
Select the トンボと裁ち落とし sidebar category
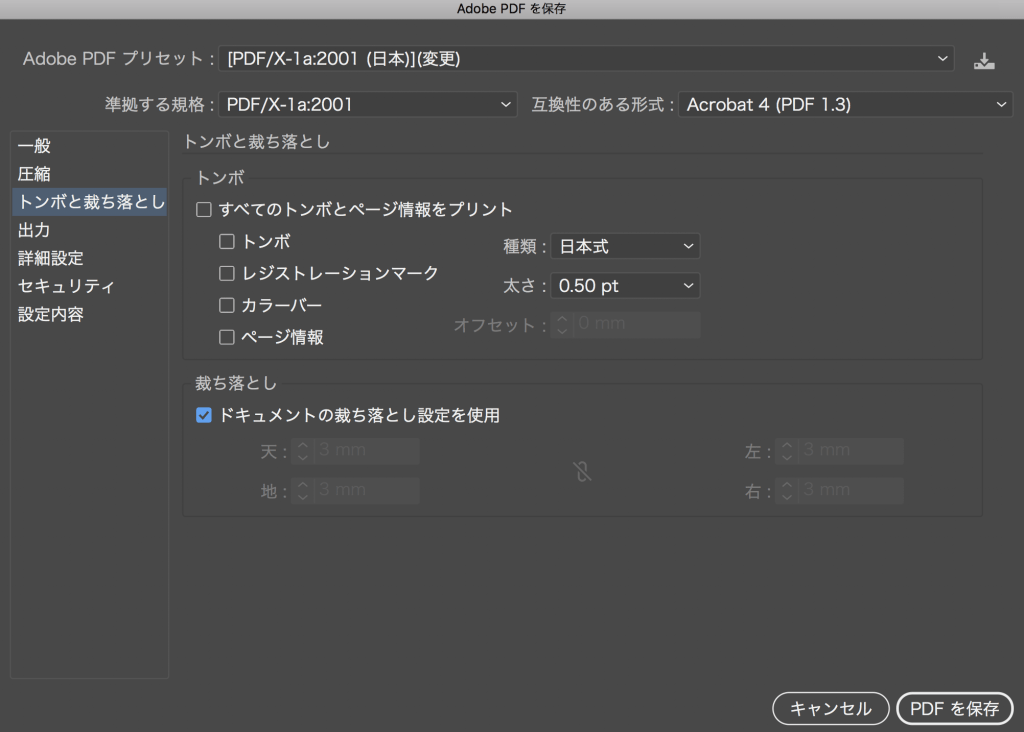pyautogui.click(x=89, y=202)
